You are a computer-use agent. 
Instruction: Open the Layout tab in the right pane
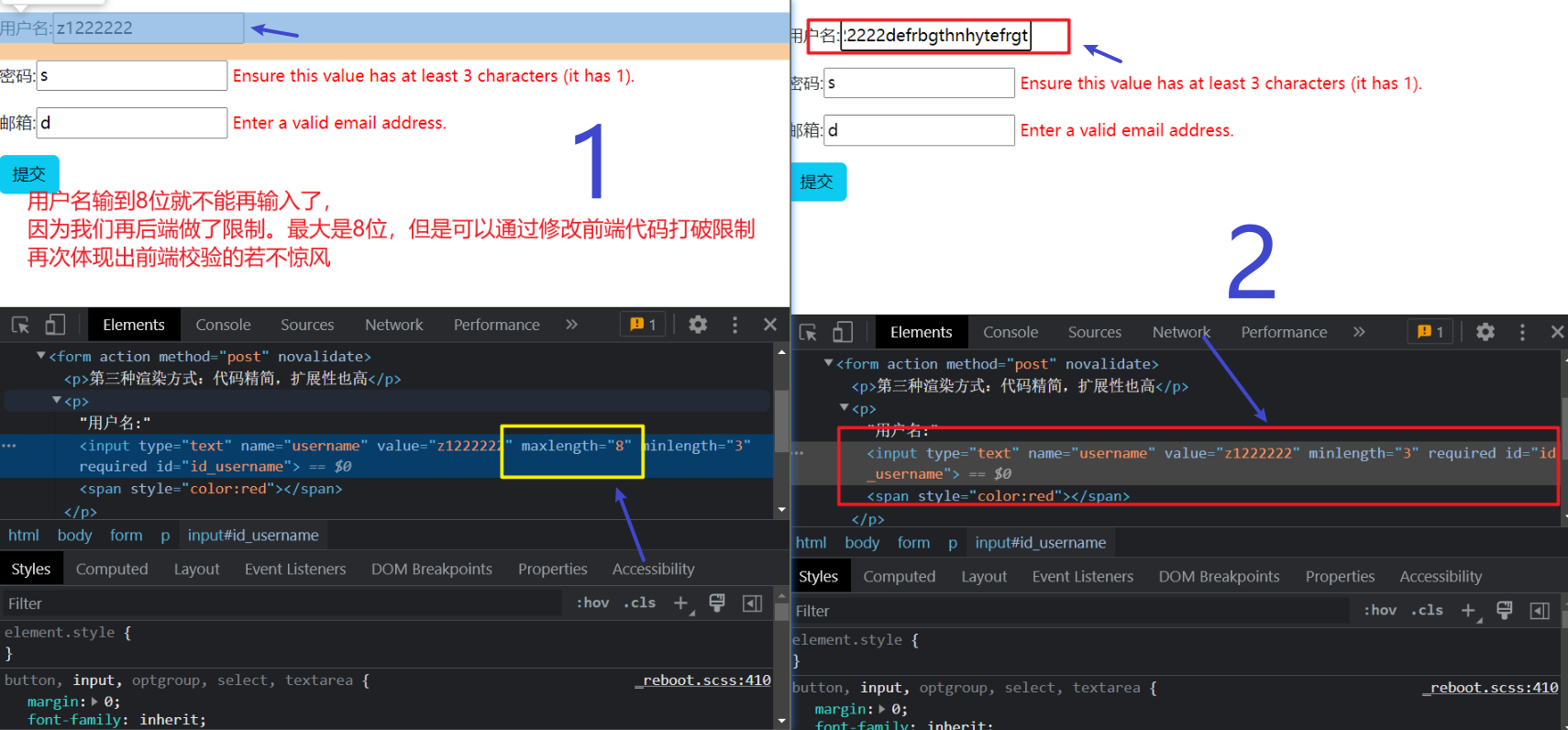tap(984, 577)
